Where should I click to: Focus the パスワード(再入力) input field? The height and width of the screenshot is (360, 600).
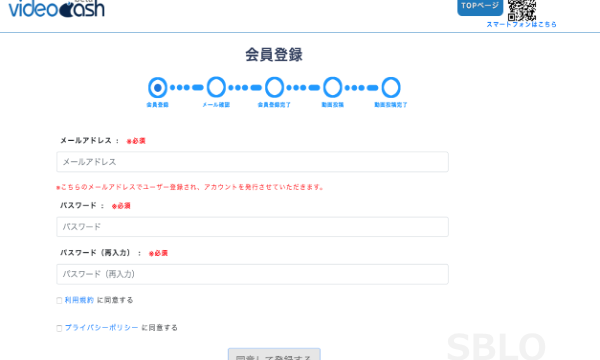[x=253, y=274]
